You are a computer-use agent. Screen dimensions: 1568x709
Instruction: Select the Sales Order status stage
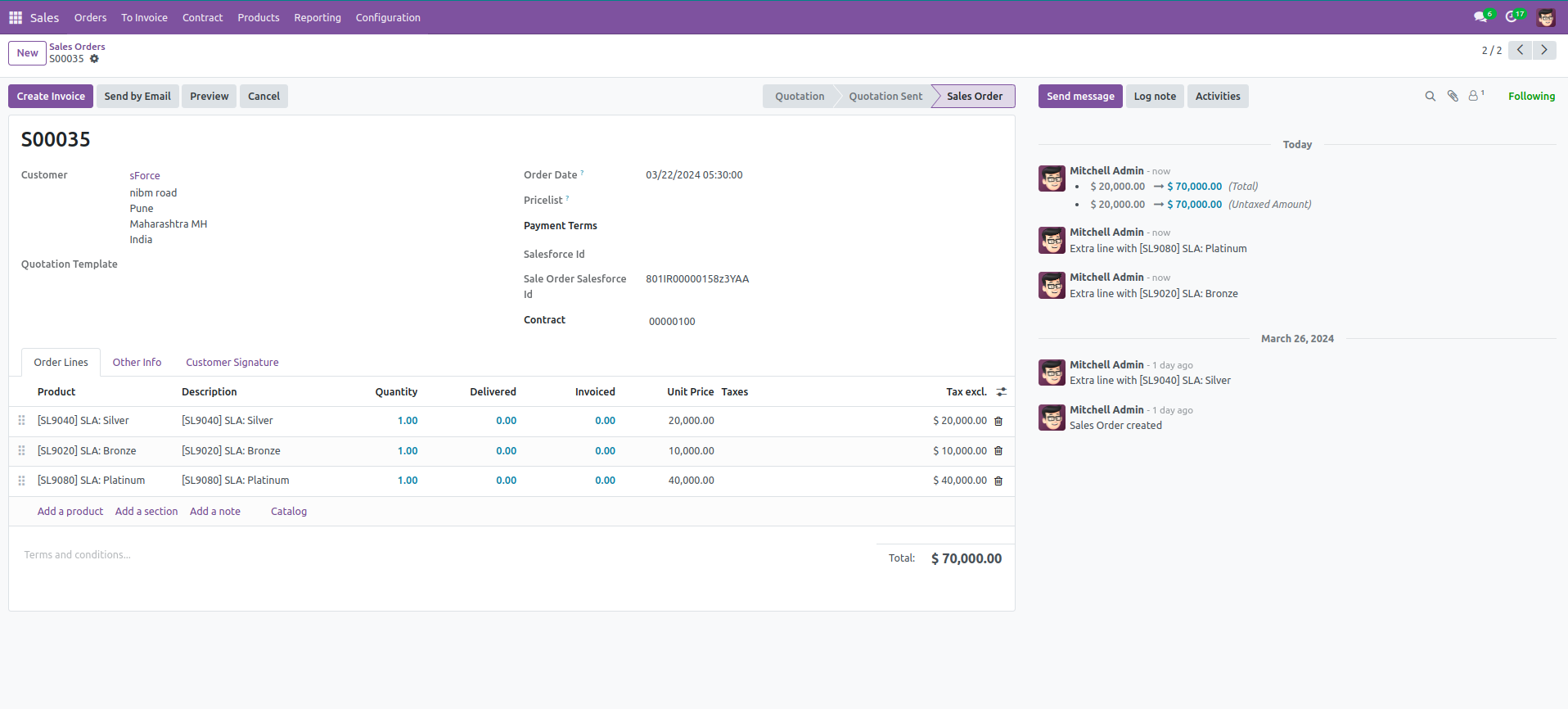click(x=975, y=97)
